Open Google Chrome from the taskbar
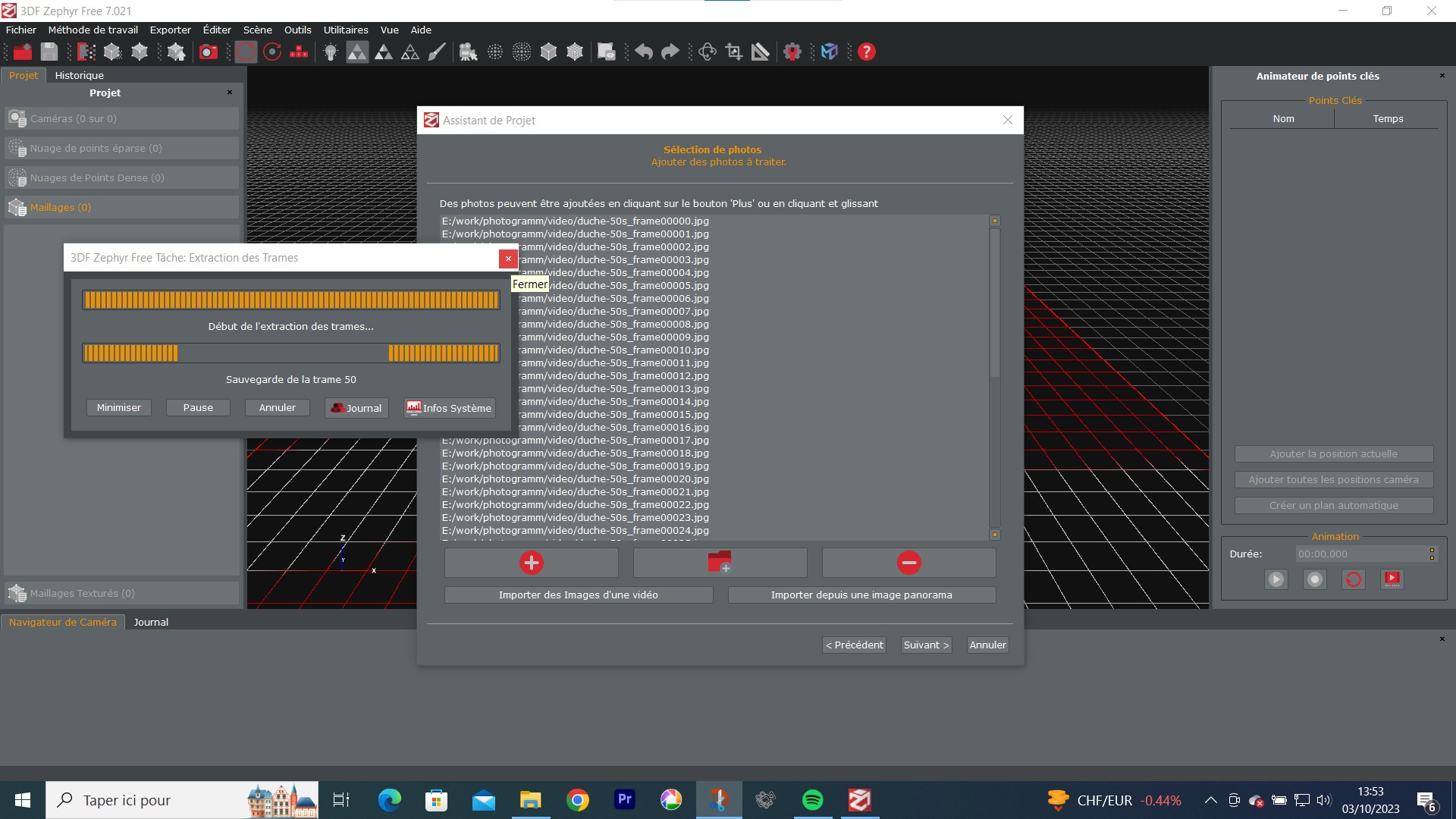This screenshot has height=819, width=1456. coord(578,800)
